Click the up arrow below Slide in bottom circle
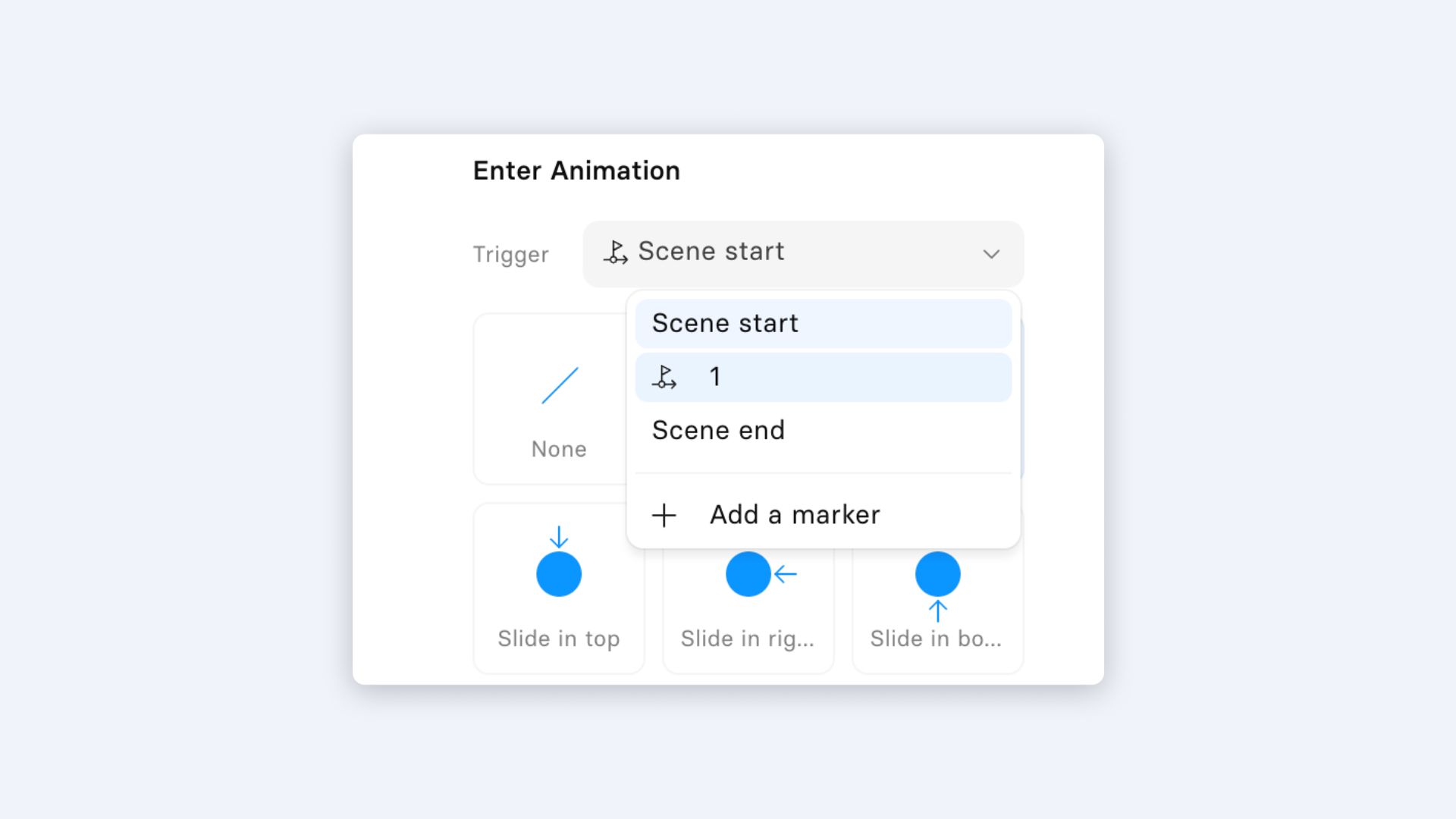 click(938, 611)
